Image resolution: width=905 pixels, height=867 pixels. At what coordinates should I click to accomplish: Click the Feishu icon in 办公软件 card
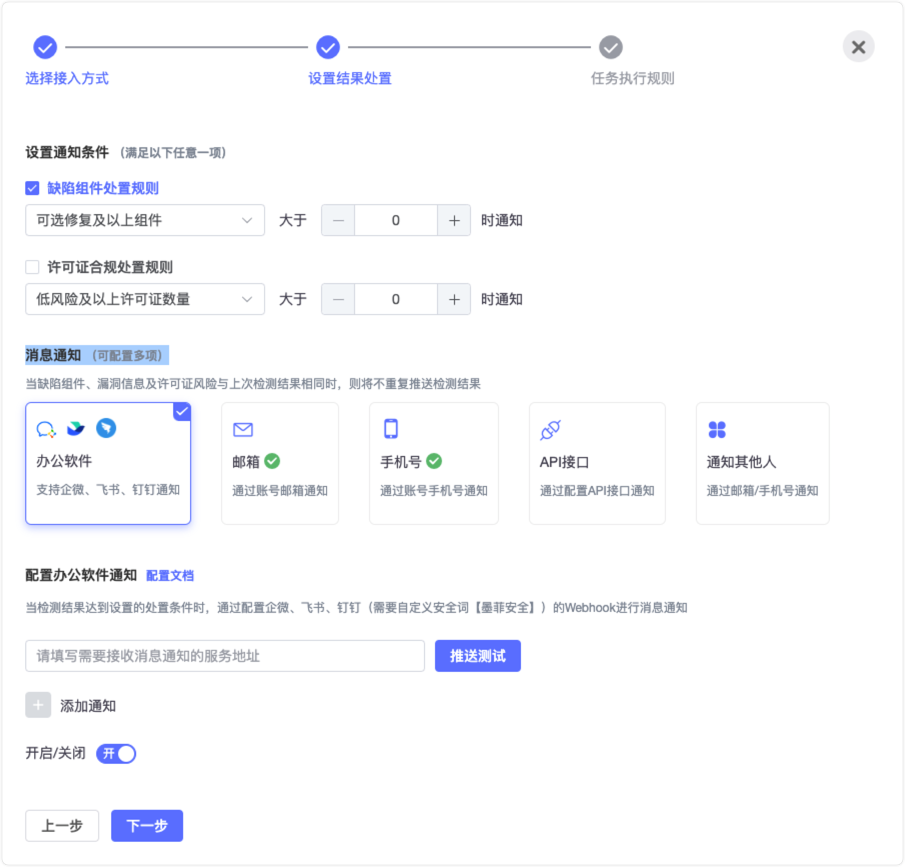tap(76, 429)
